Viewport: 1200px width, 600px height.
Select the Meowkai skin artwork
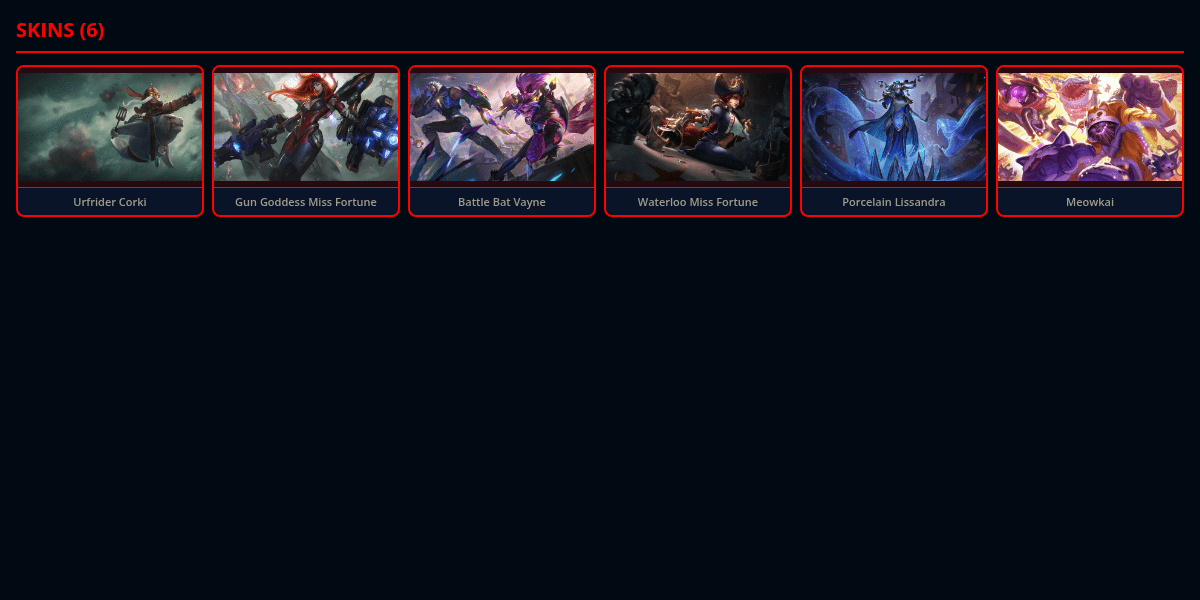1090,127
